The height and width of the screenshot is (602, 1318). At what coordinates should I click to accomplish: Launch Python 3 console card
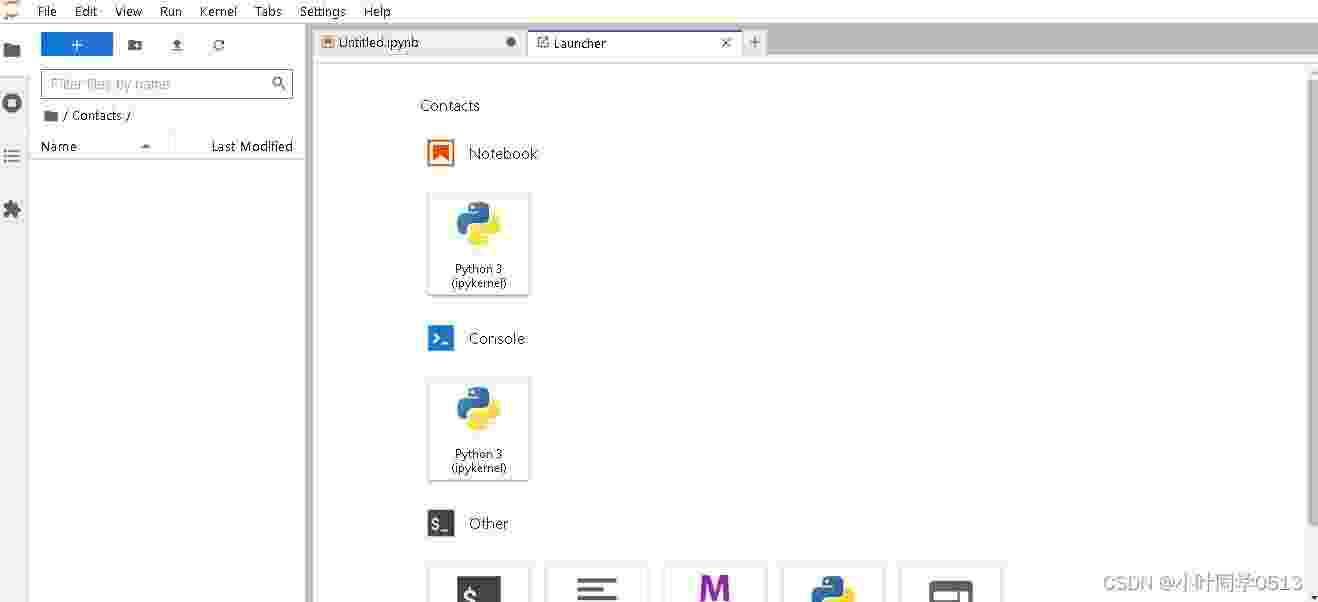tap(479, 430)
